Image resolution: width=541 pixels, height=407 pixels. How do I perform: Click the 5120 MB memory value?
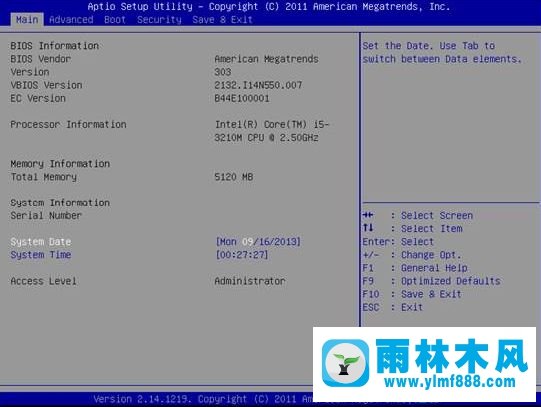click(x=234, y=177)
